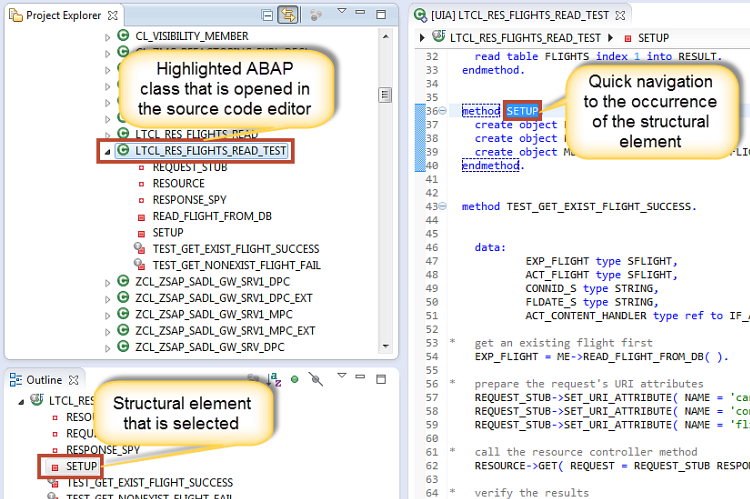The image size is (750, 499).
Task: Open the Project Explorer view menu triangle
Action: (x=342, y=11)
